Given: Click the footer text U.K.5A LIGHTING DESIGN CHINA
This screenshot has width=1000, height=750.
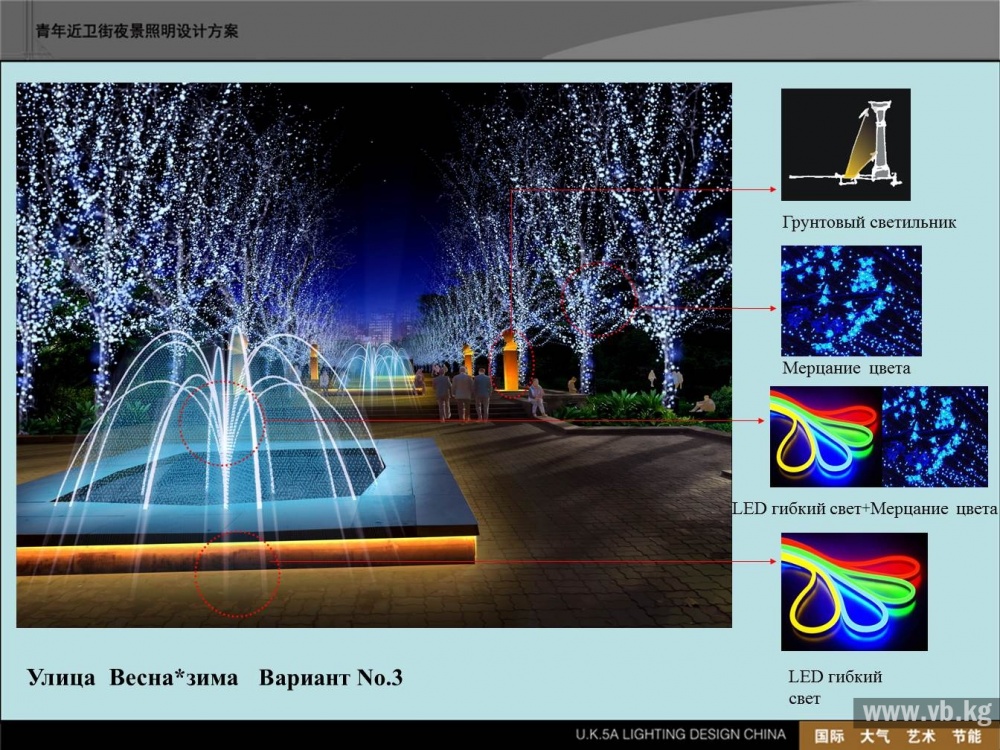Looking at the screenshot, I should click(680, 734).
